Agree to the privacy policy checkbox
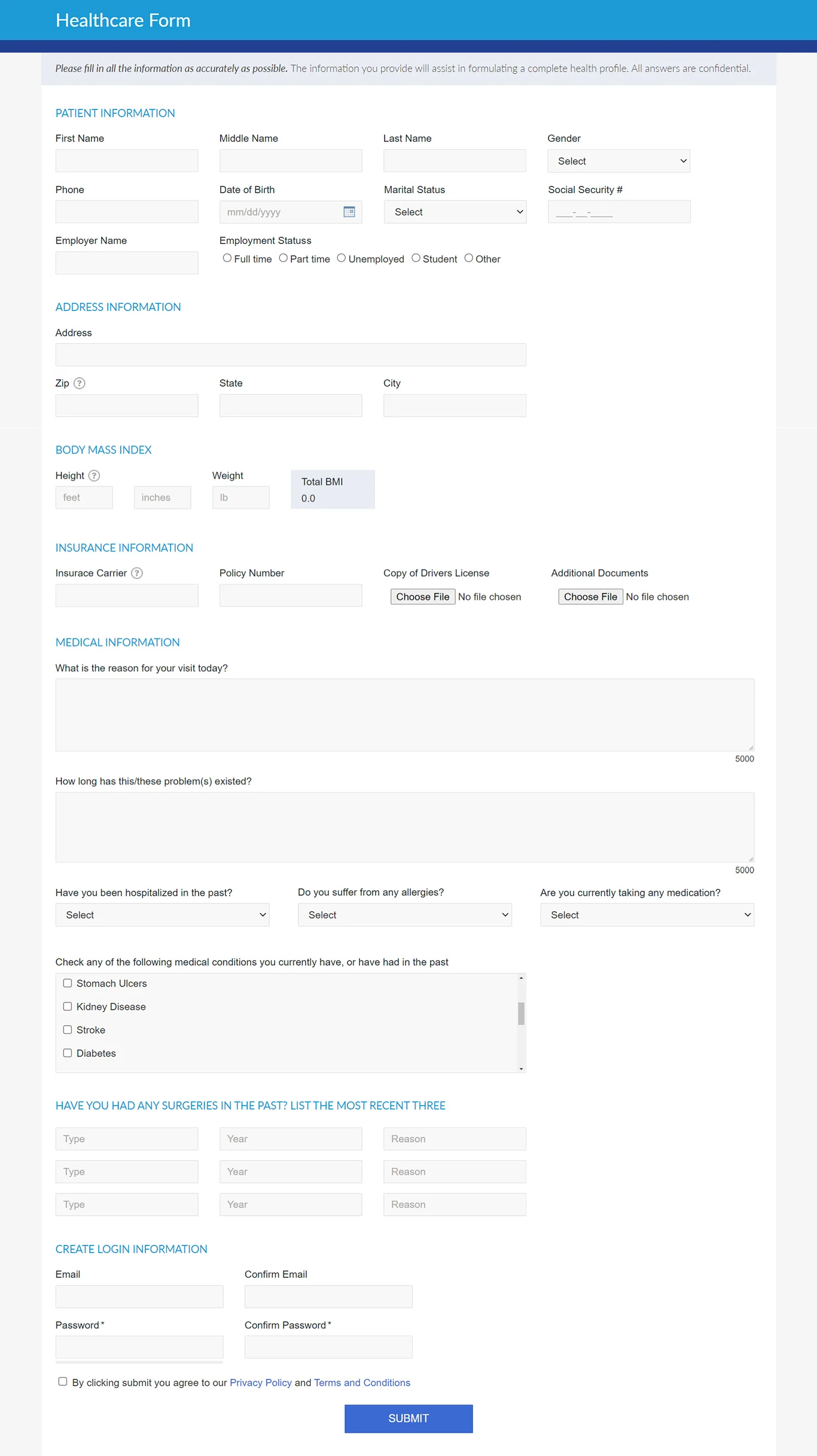 point(63,1381)
